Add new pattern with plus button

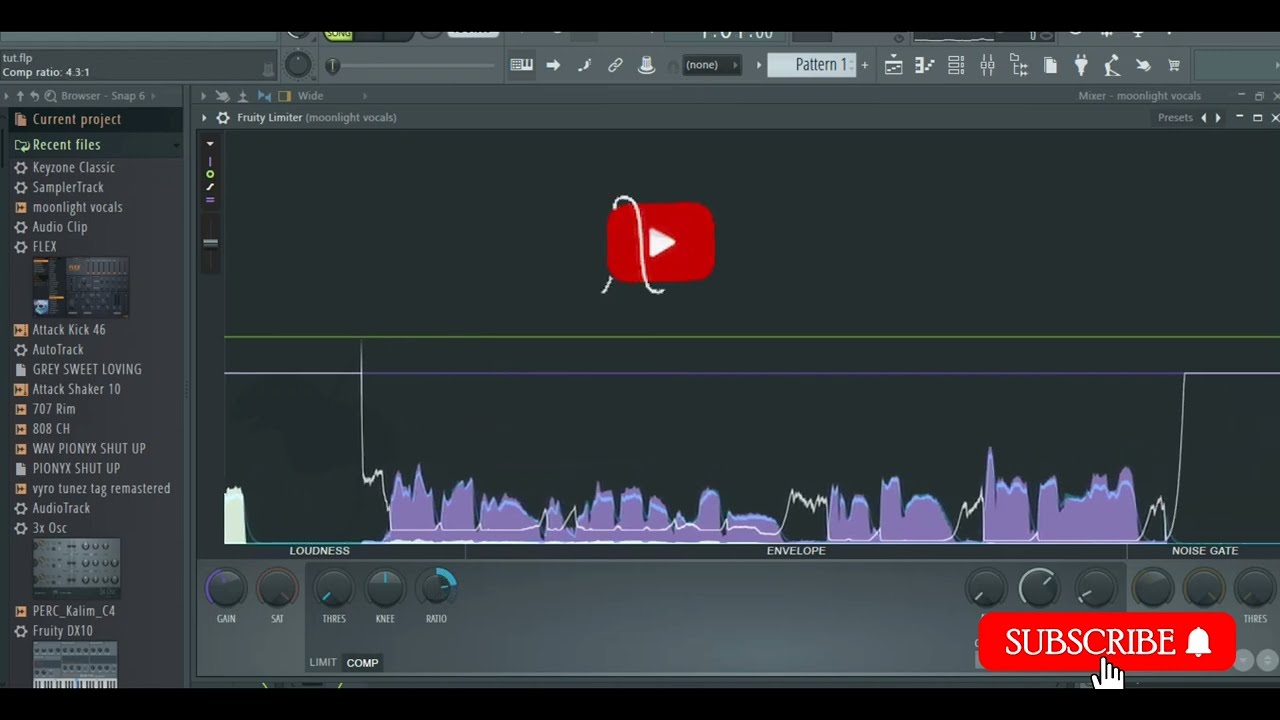[x=865, y=65]
